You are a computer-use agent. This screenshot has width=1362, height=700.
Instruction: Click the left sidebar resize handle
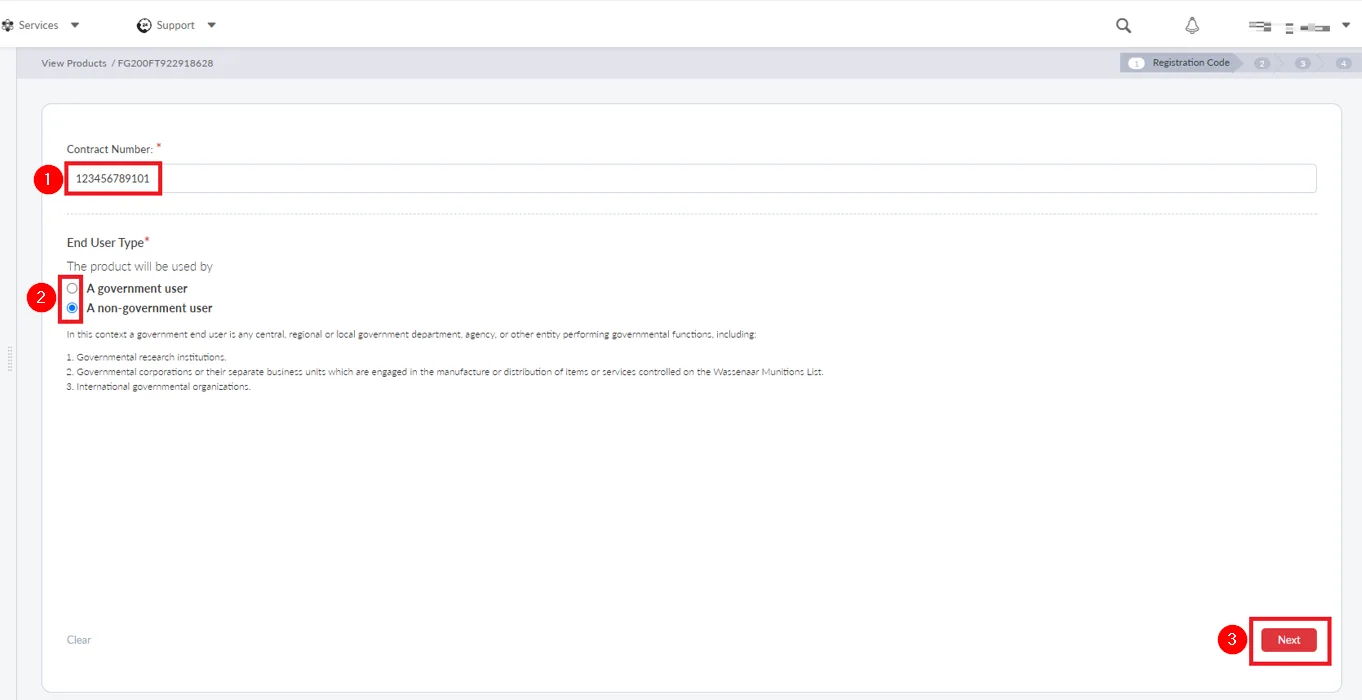point(9,358)
